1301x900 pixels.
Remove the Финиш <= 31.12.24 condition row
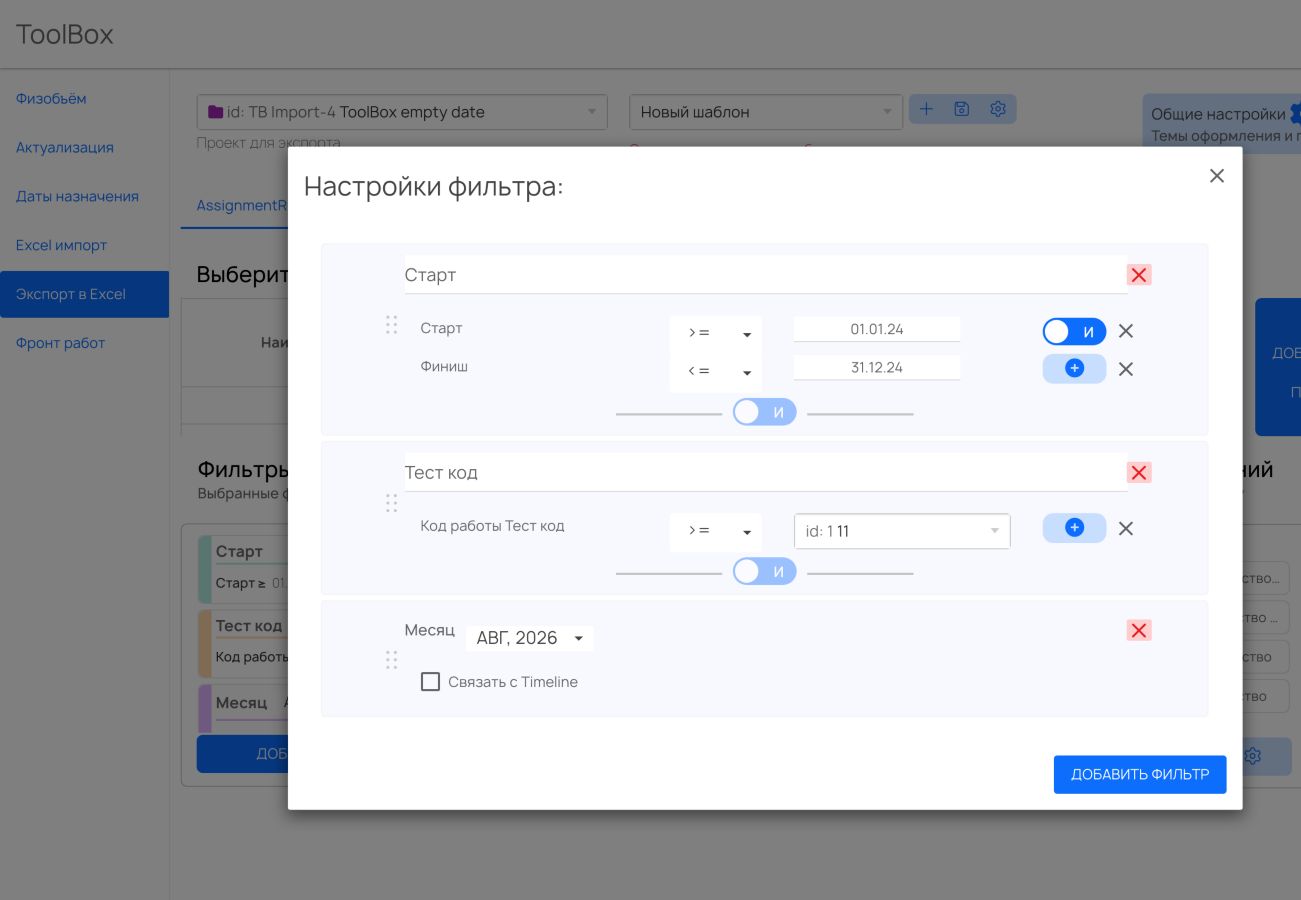(x=1125, y=369)
